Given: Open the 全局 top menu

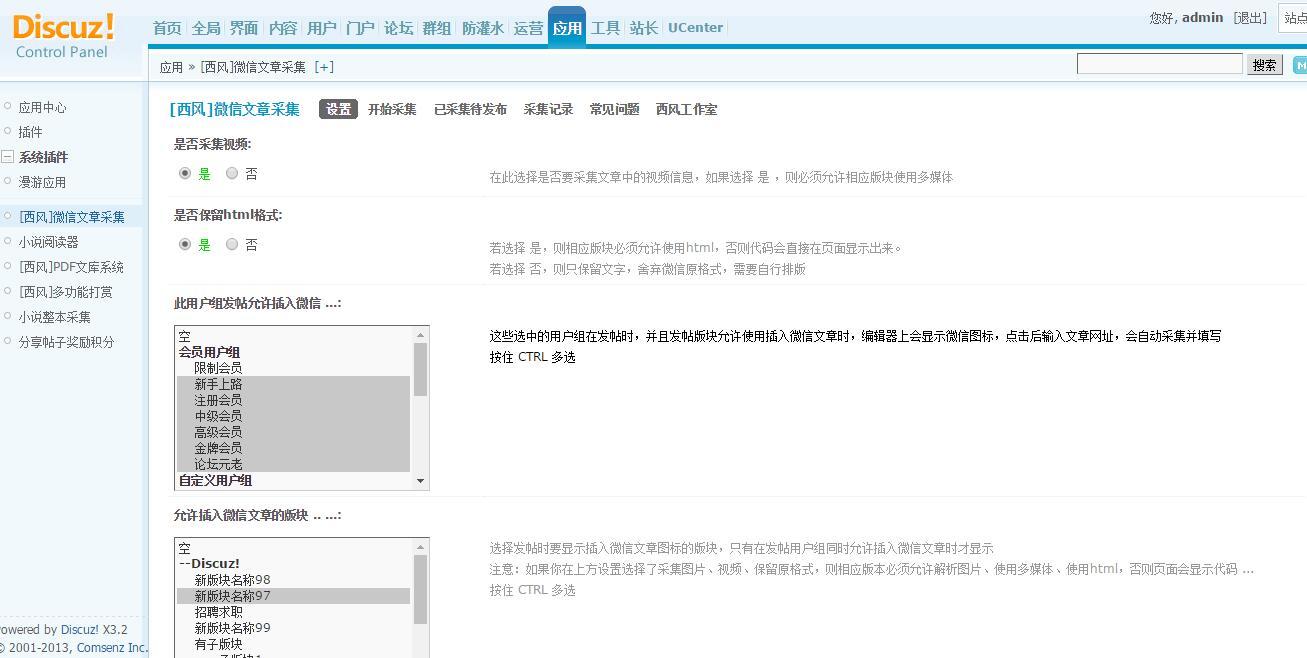Looking at the screenshot, I should point(206,28).
